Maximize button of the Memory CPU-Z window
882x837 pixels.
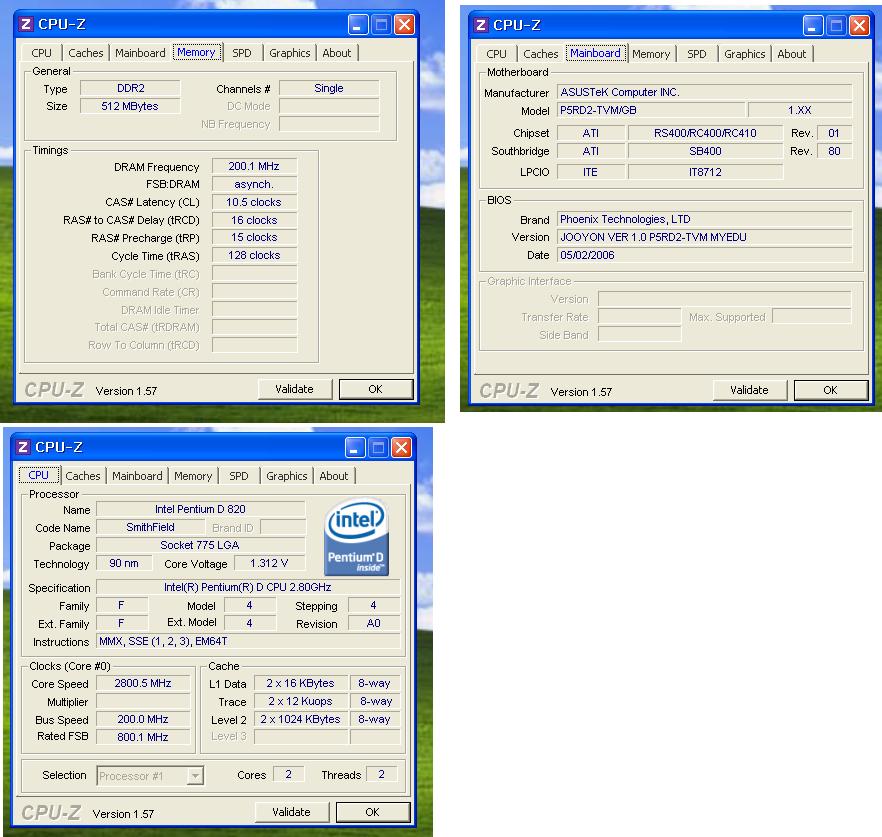point(381,25)
